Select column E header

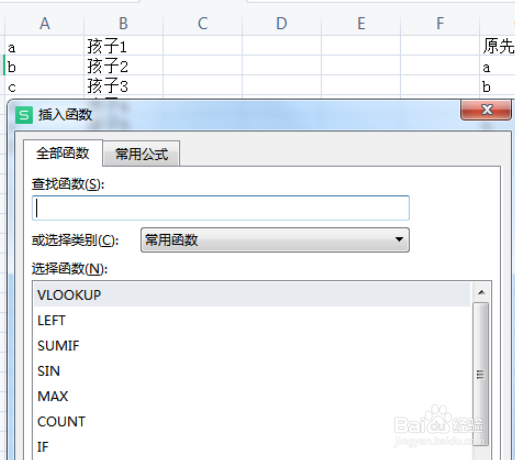pyautogui.click(x=361, y=23)
